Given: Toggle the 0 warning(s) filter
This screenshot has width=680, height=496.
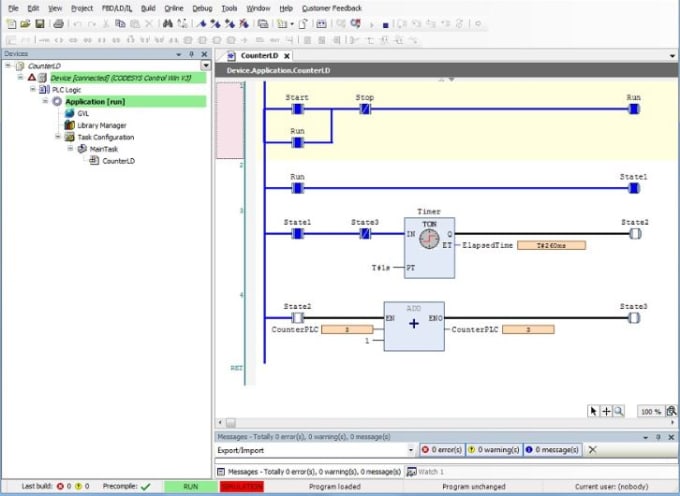Looking at the screenshot, I should tap(494, 450).
